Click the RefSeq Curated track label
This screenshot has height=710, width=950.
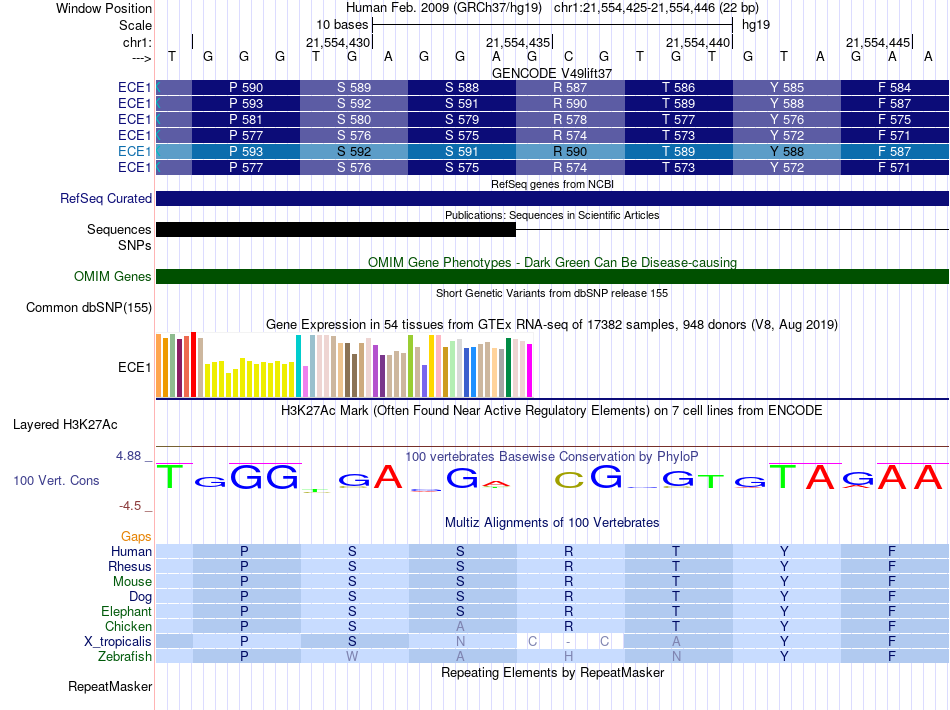coord(105,199)
